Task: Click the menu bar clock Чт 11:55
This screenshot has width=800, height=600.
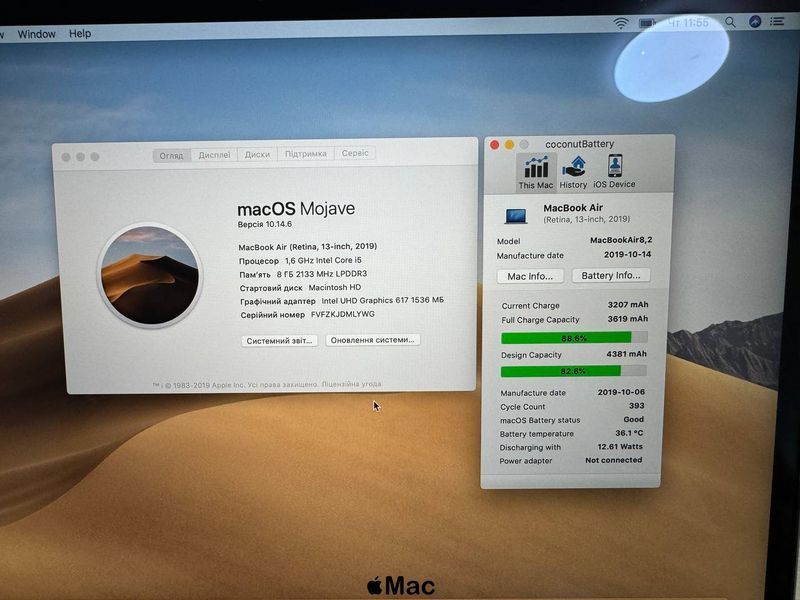Action: (688, 22)
